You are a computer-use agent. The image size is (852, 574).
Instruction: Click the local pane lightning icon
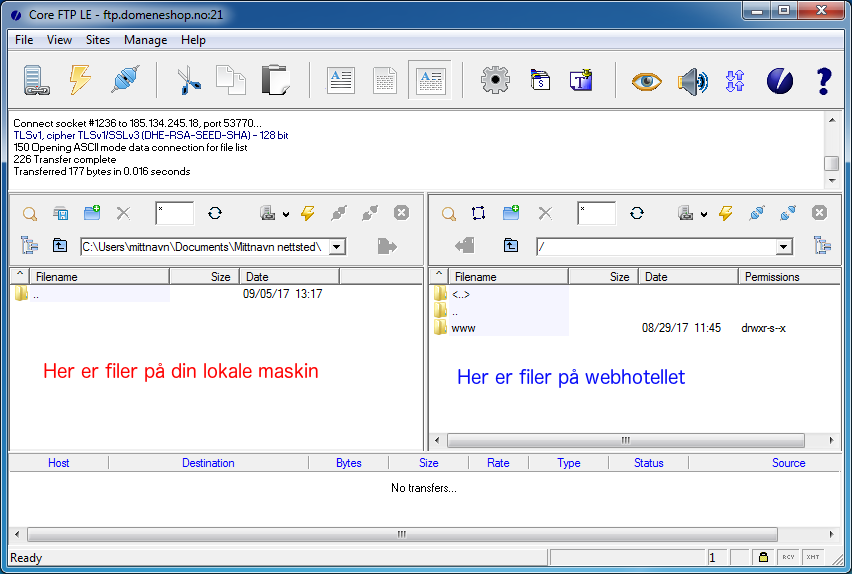[x=308, y=213]
